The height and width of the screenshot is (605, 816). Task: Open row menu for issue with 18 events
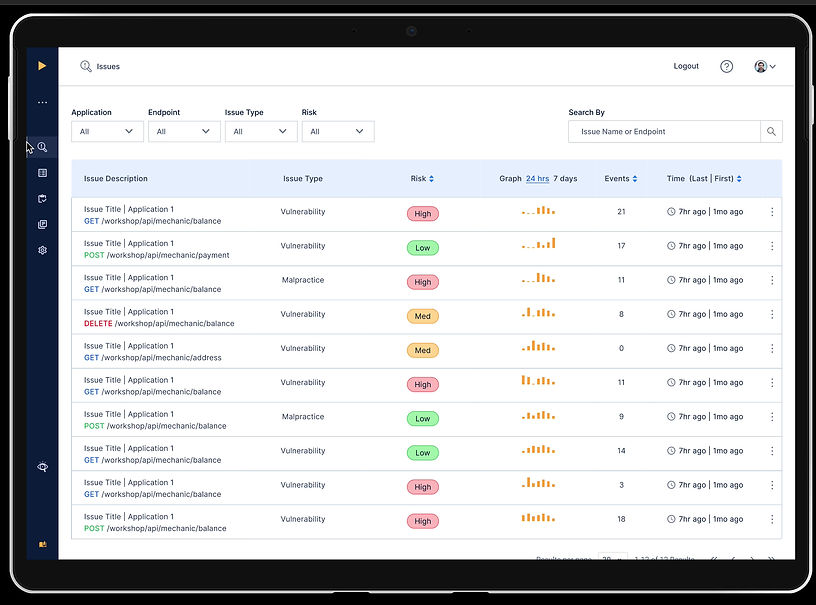coord(772,519)
